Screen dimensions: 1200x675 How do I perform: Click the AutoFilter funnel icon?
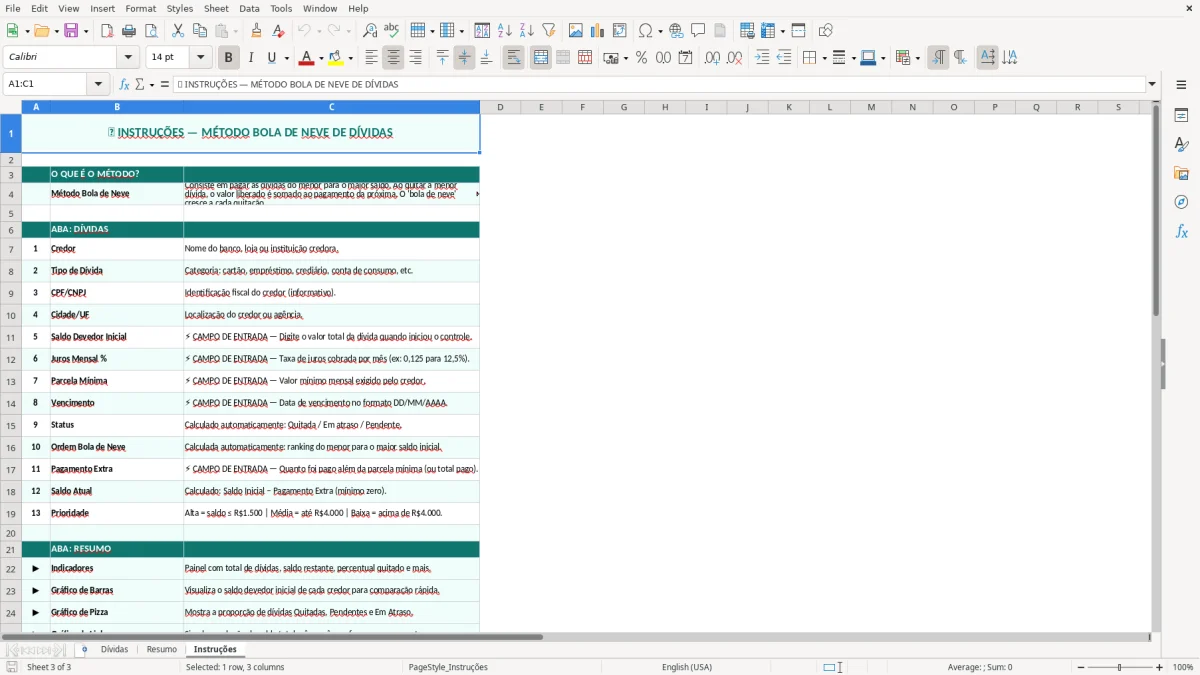coord(549,31)
